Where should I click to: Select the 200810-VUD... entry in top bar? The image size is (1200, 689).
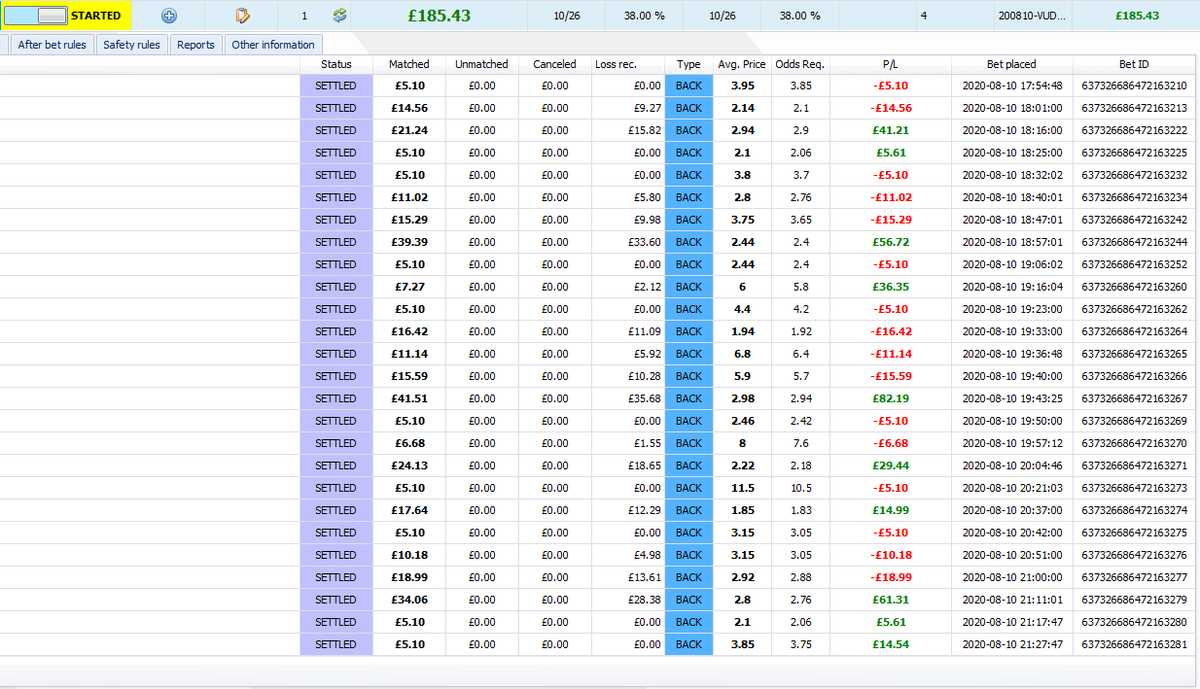[x=1032, y=16]
